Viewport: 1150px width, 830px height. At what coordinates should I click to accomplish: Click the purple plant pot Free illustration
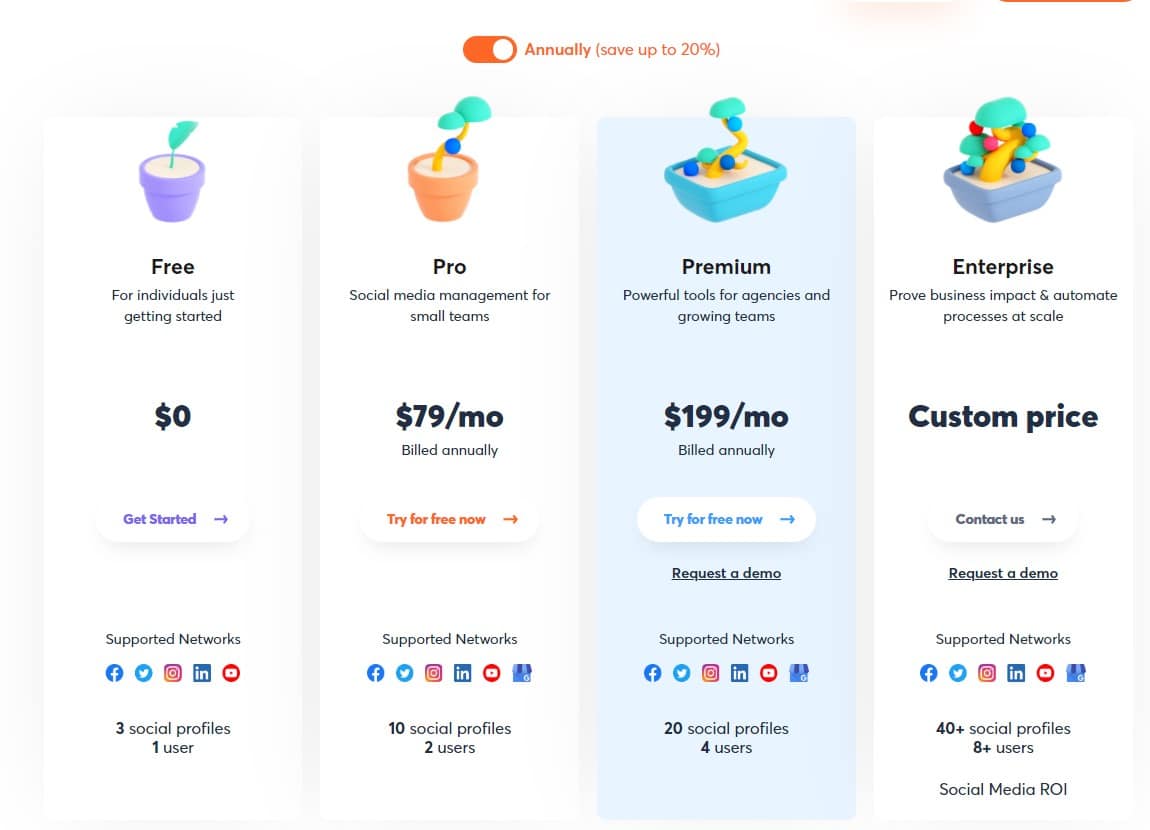pos(172,172)
